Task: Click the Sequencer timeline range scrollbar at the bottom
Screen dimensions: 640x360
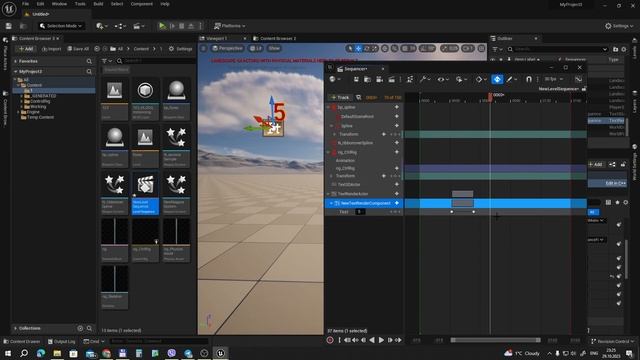Action: [x=495, y=340]
